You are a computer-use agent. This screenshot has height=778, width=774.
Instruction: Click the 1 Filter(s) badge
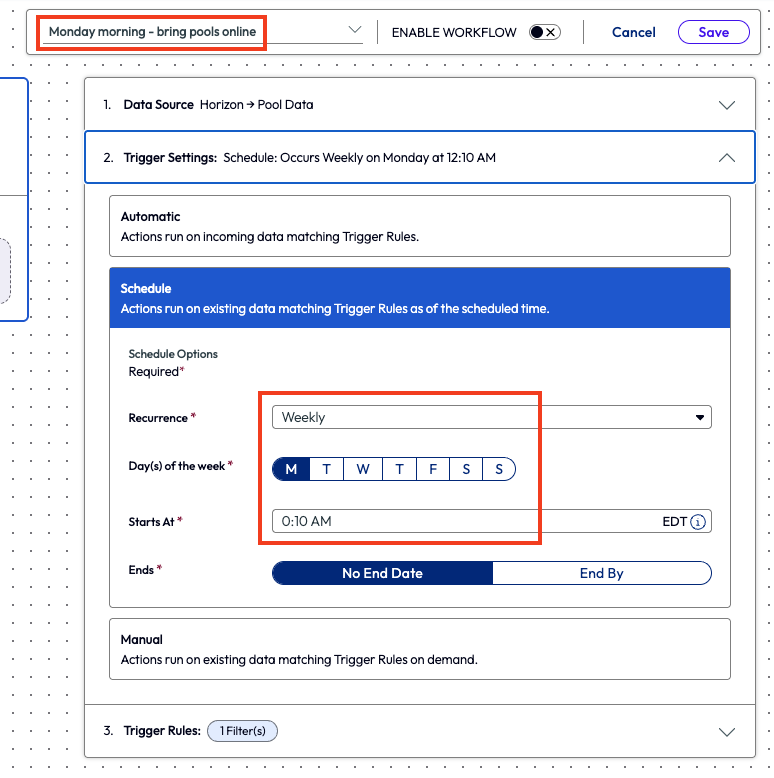coord(242,731)
